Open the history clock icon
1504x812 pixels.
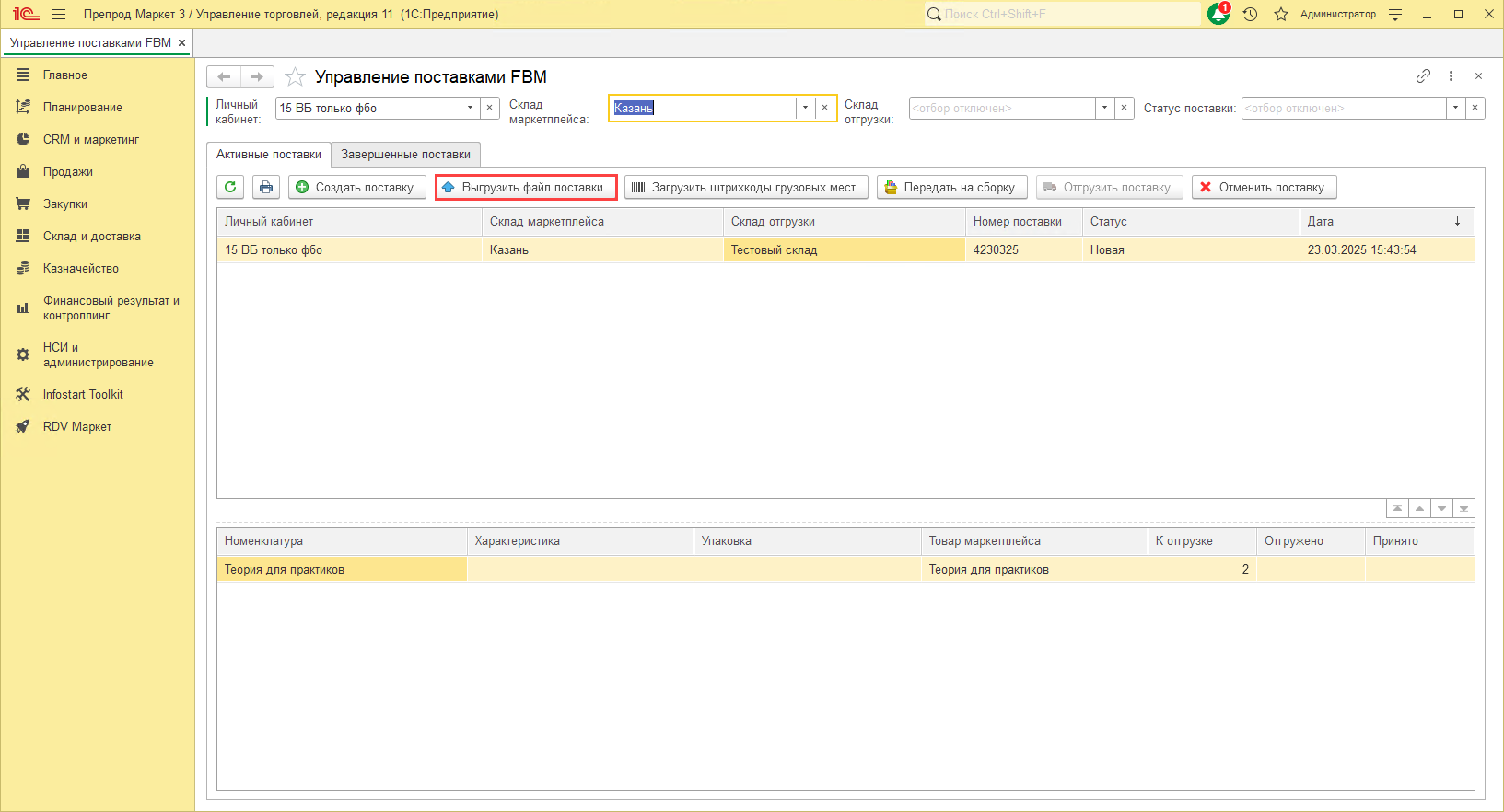1250,14
